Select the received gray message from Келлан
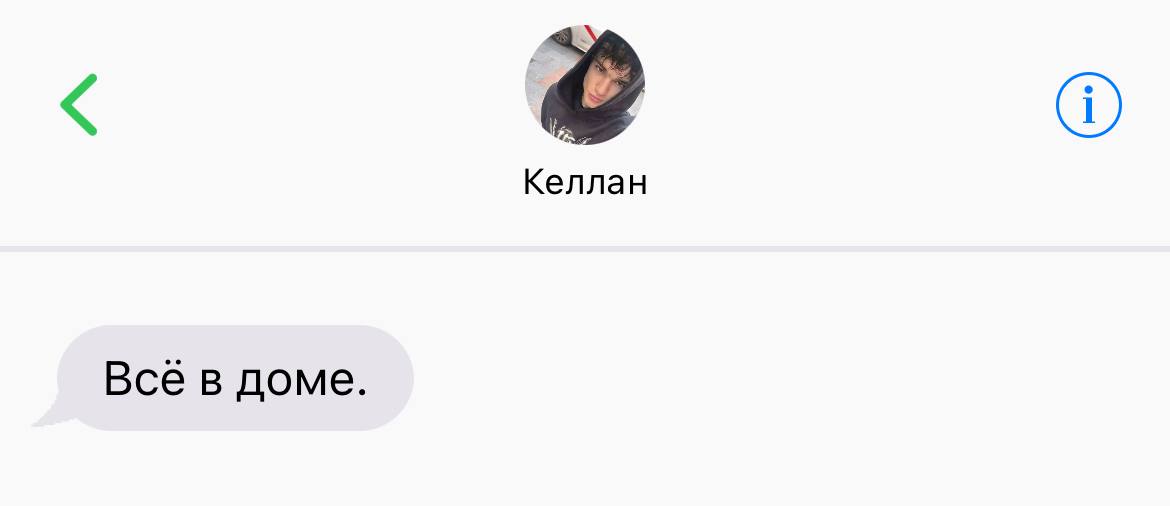This screenshot has width=1170, height=506. [234, 378]
